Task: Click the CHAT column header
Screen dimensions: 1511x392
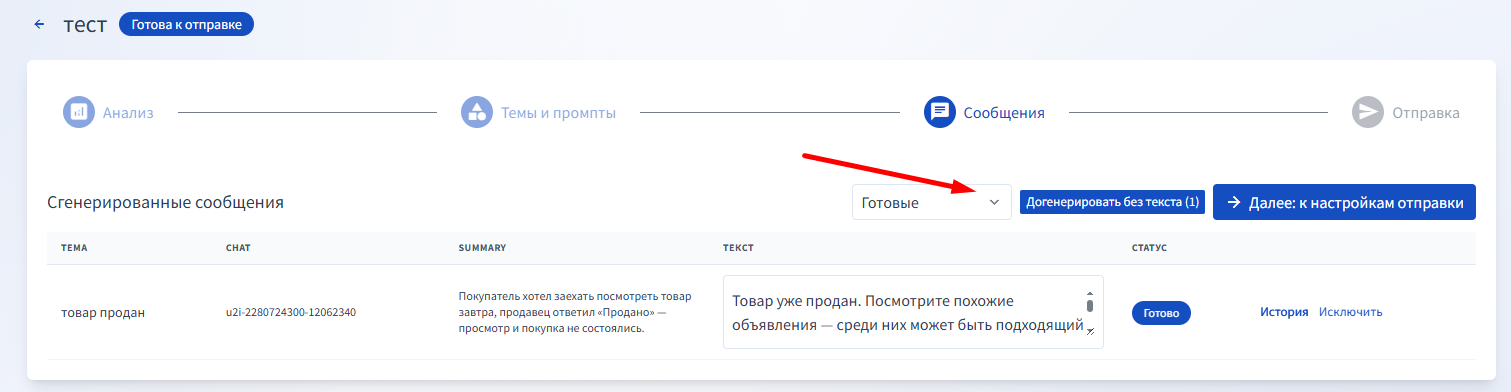Action: (x=238, y=248)
